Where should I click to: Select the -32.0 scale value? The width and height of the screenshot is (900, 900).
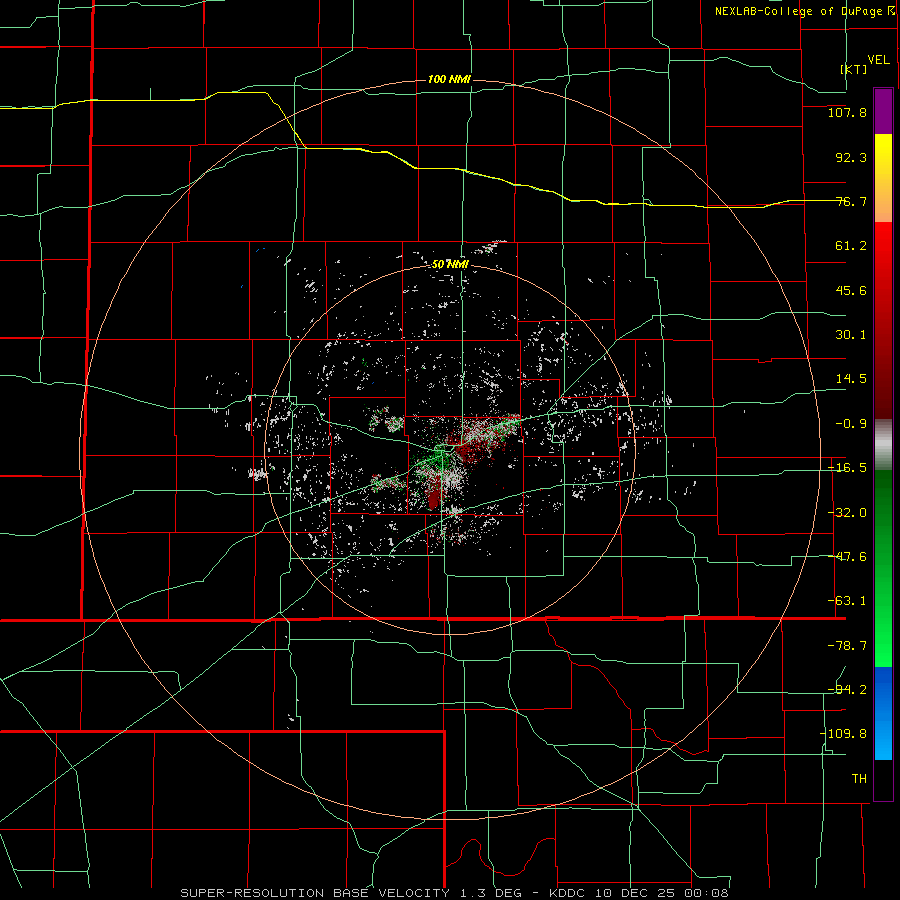point(847,513)
